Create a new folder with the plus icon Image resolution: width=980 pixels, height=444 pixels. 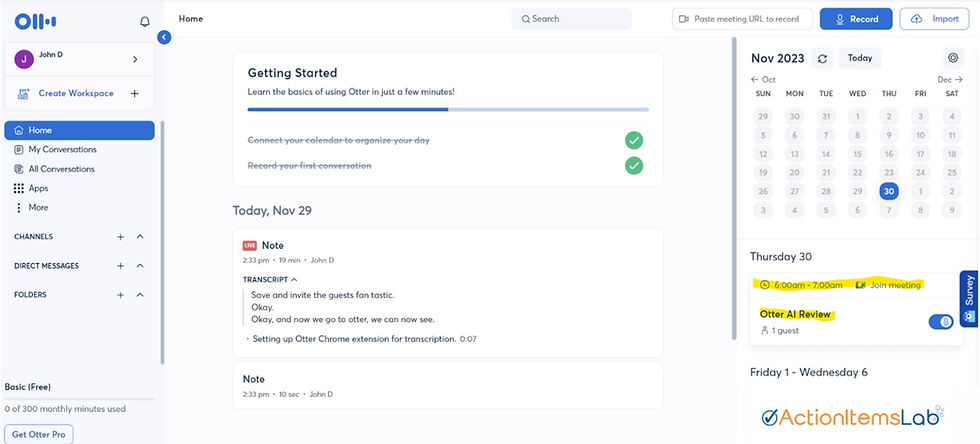click(x=120, y=295)
